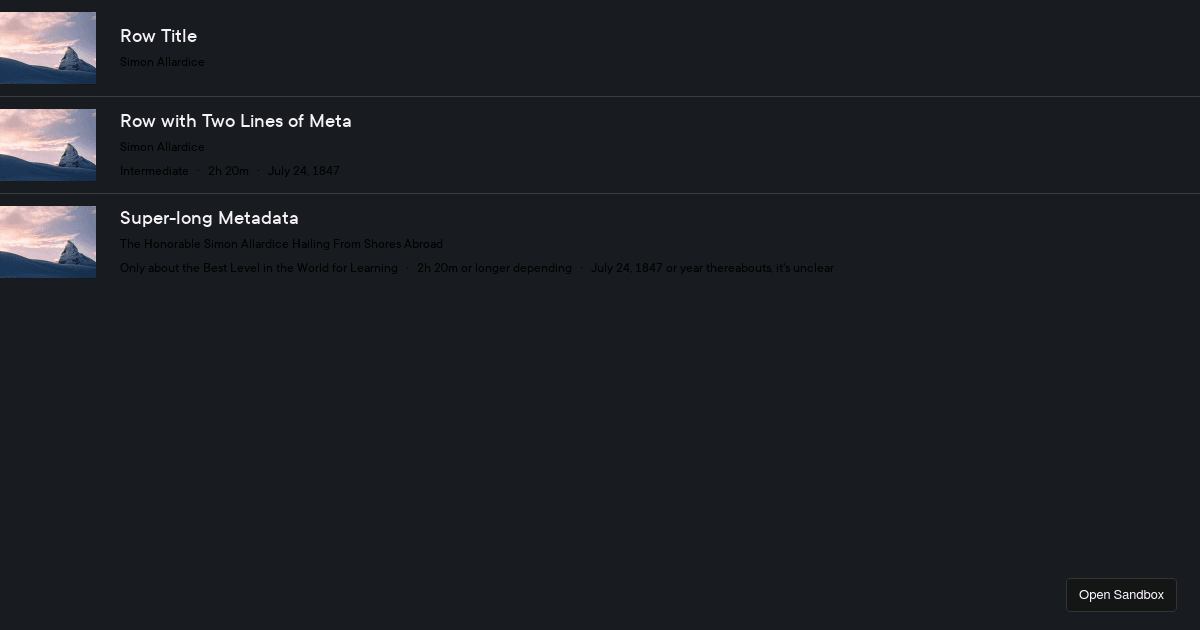
Task: Click the July 24, 1847 date in second row
Action: click(304, 171)
